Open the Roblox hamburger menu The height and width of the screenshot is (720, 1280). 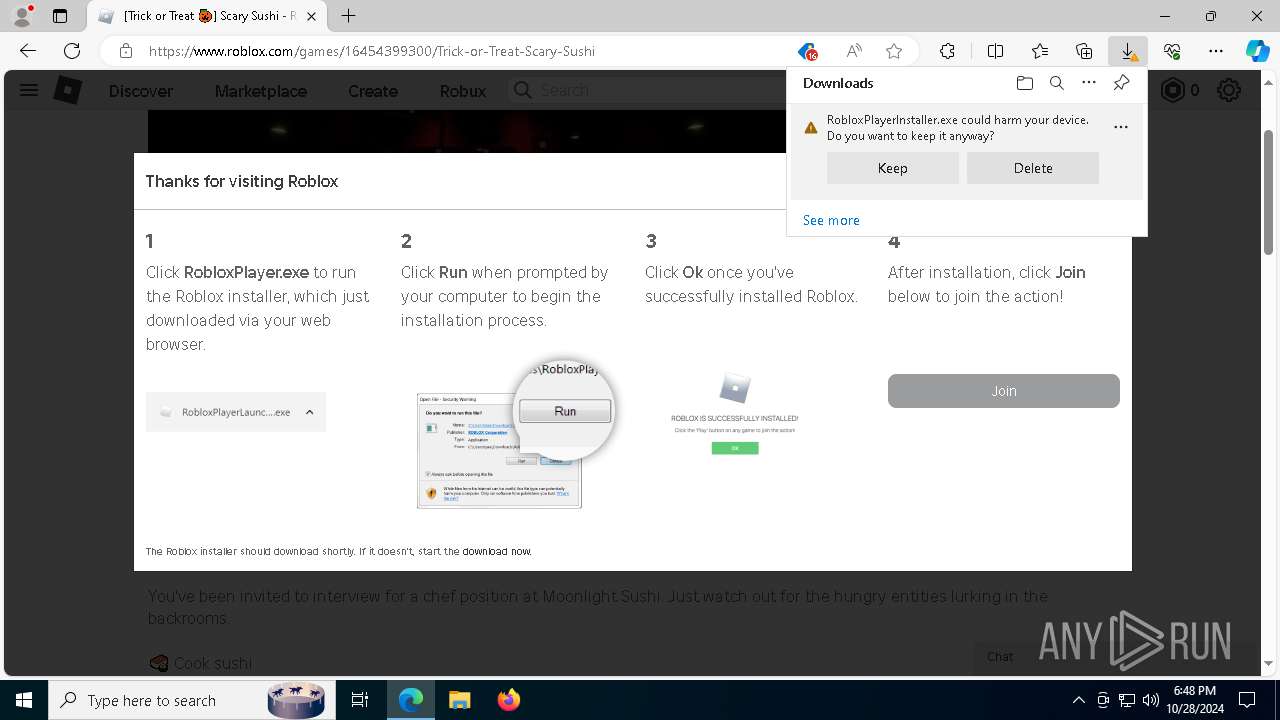pos(29,90)
